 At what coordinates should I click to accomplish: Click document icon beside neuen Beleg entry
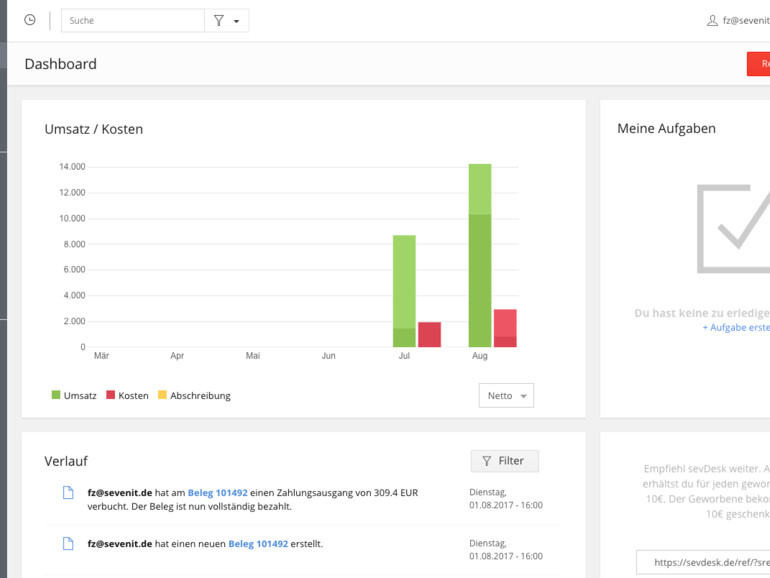(68, 544)
